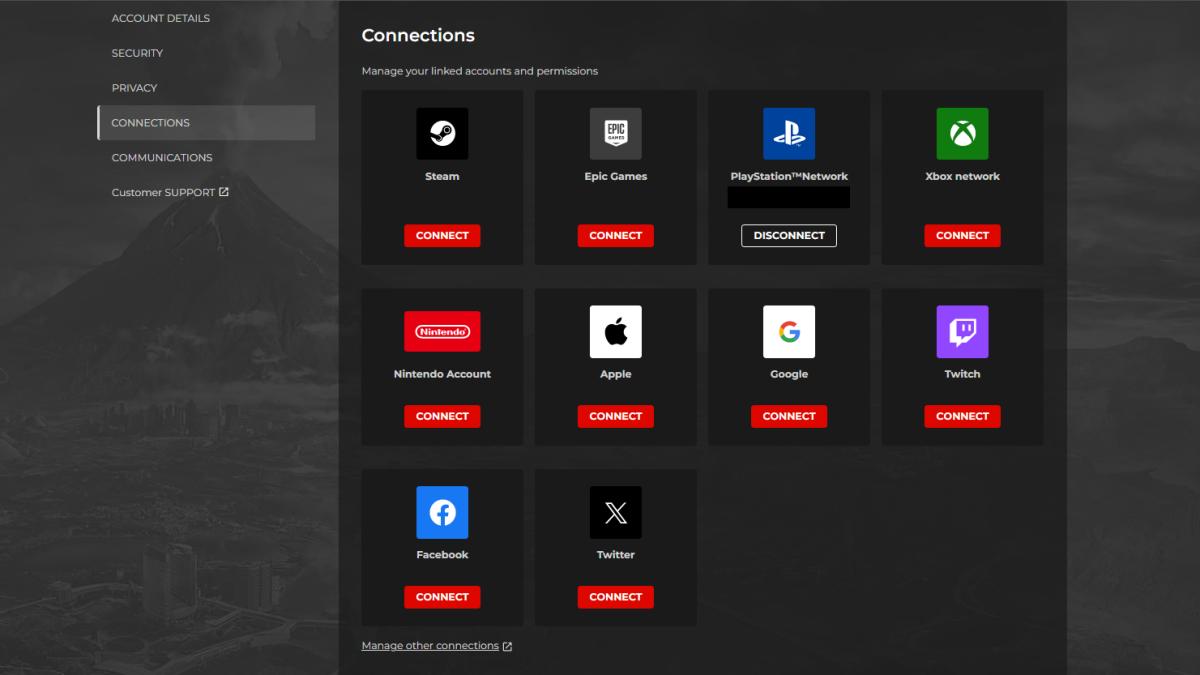The image size is (1200, 675).
Task: Click the PlayStation™Network label text
Action: pyautogui.click(x=789, y=176)
